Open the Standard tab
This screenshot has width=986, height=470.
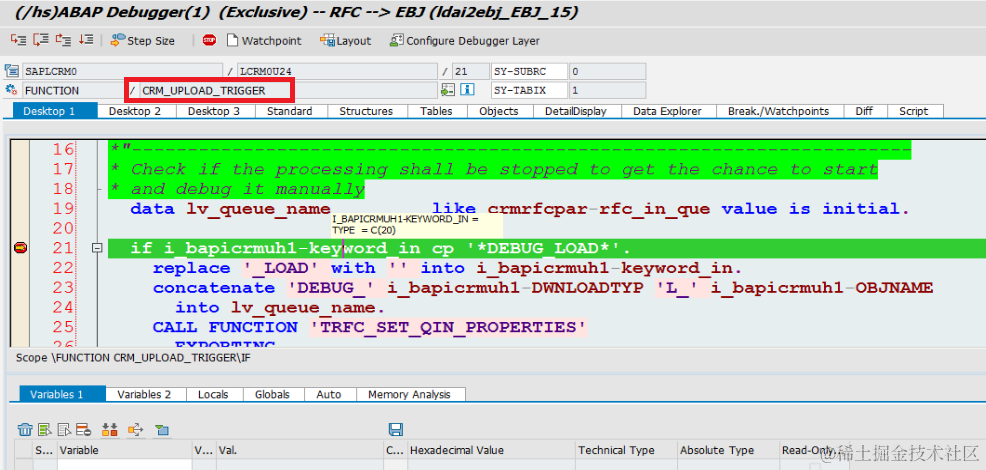click(289, 111)
